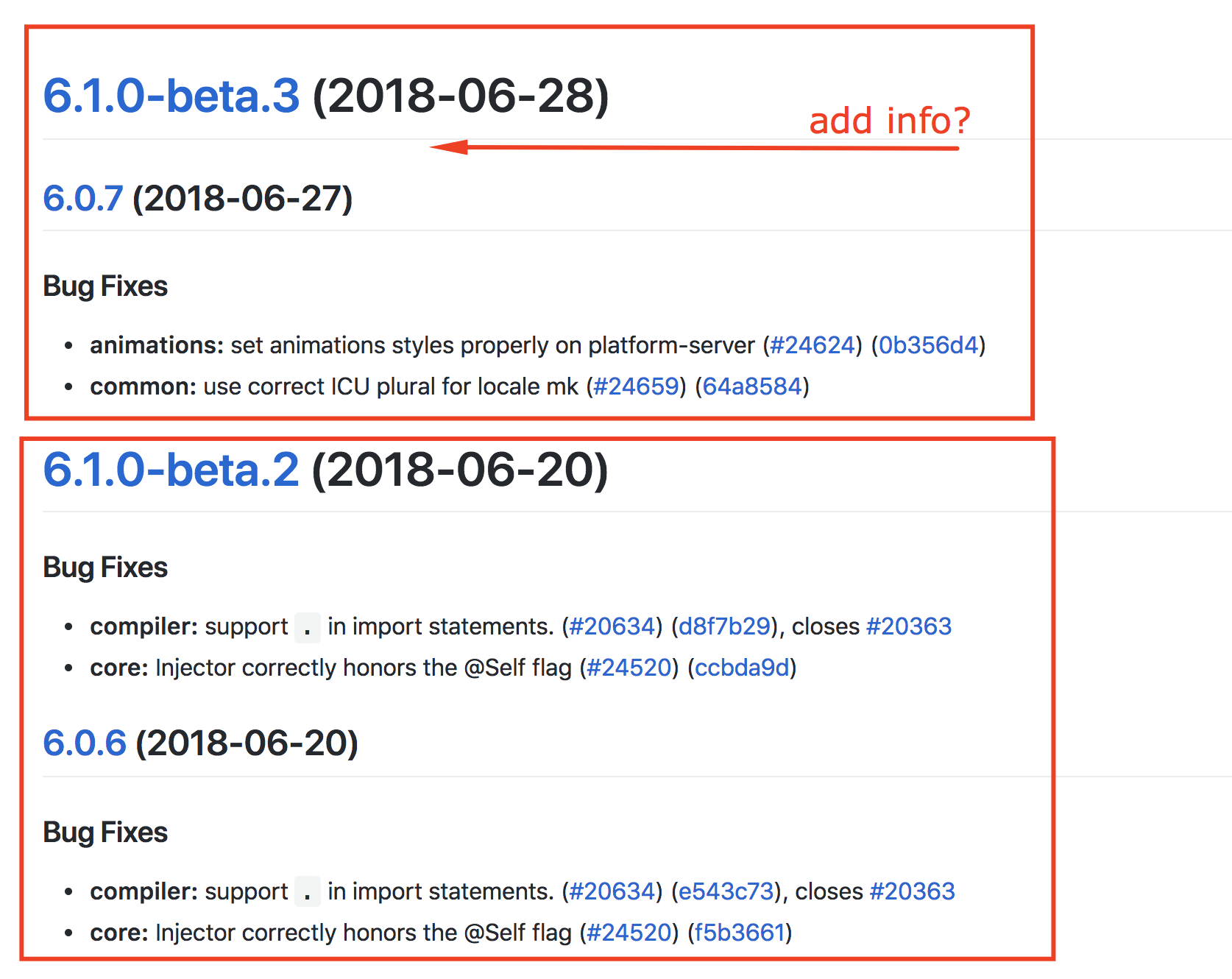Open issue #24659 for the ICU plural fix

tap(636, 386)
